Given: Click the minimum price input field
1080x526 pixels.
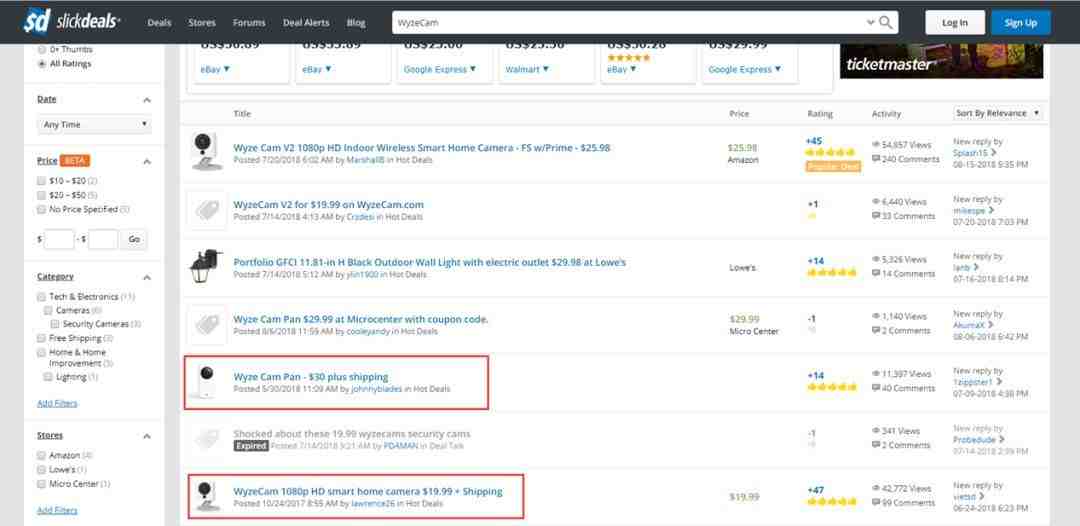Looking at the screenshot, I should point(59,239).
